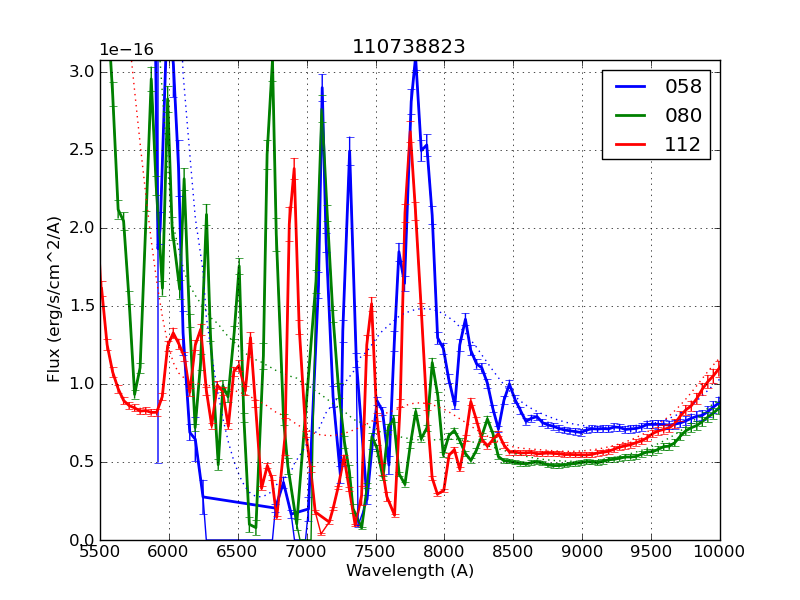Click the red line sample in legend

(x=630, y=143)
